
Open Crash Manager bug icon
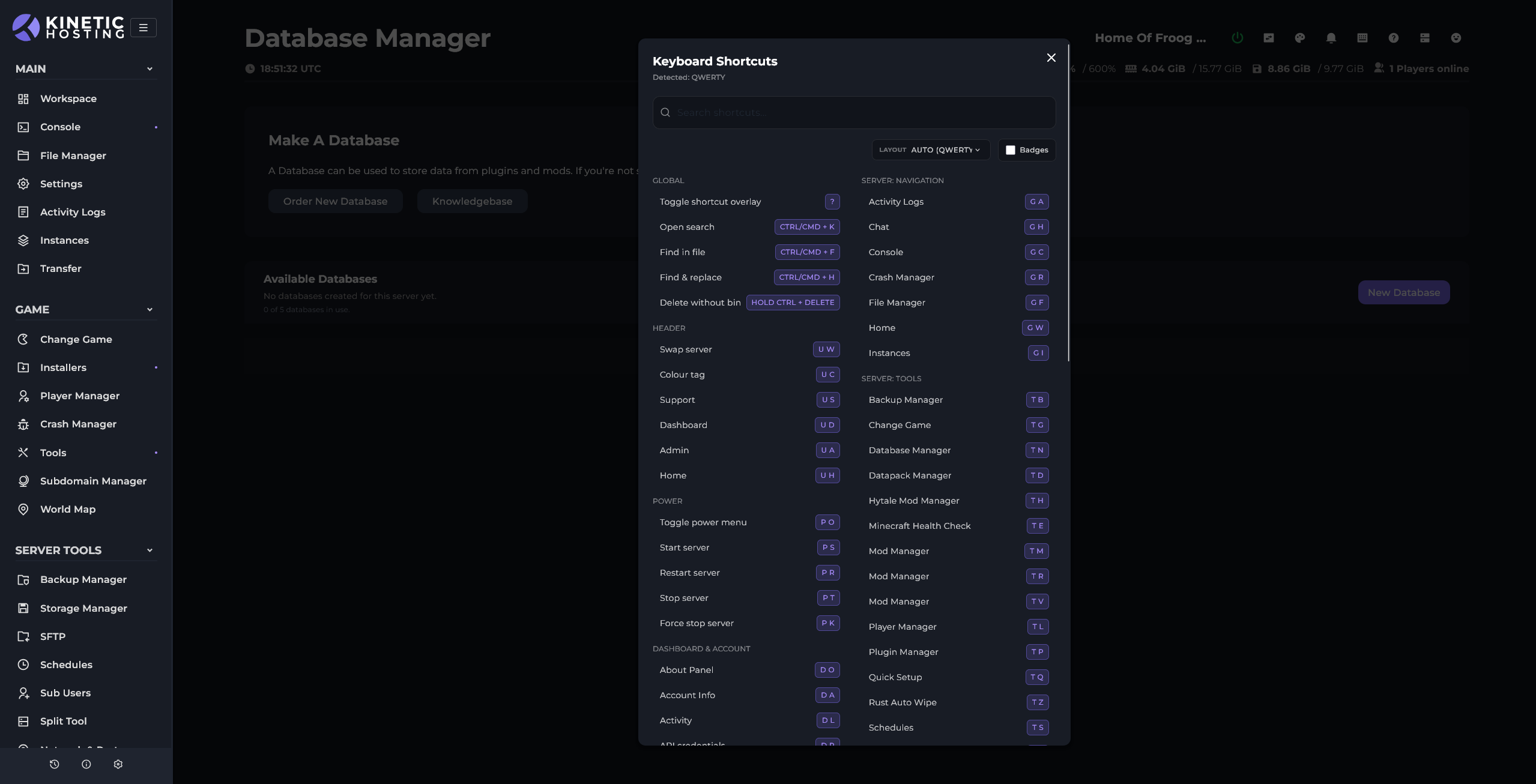[23, 424]
